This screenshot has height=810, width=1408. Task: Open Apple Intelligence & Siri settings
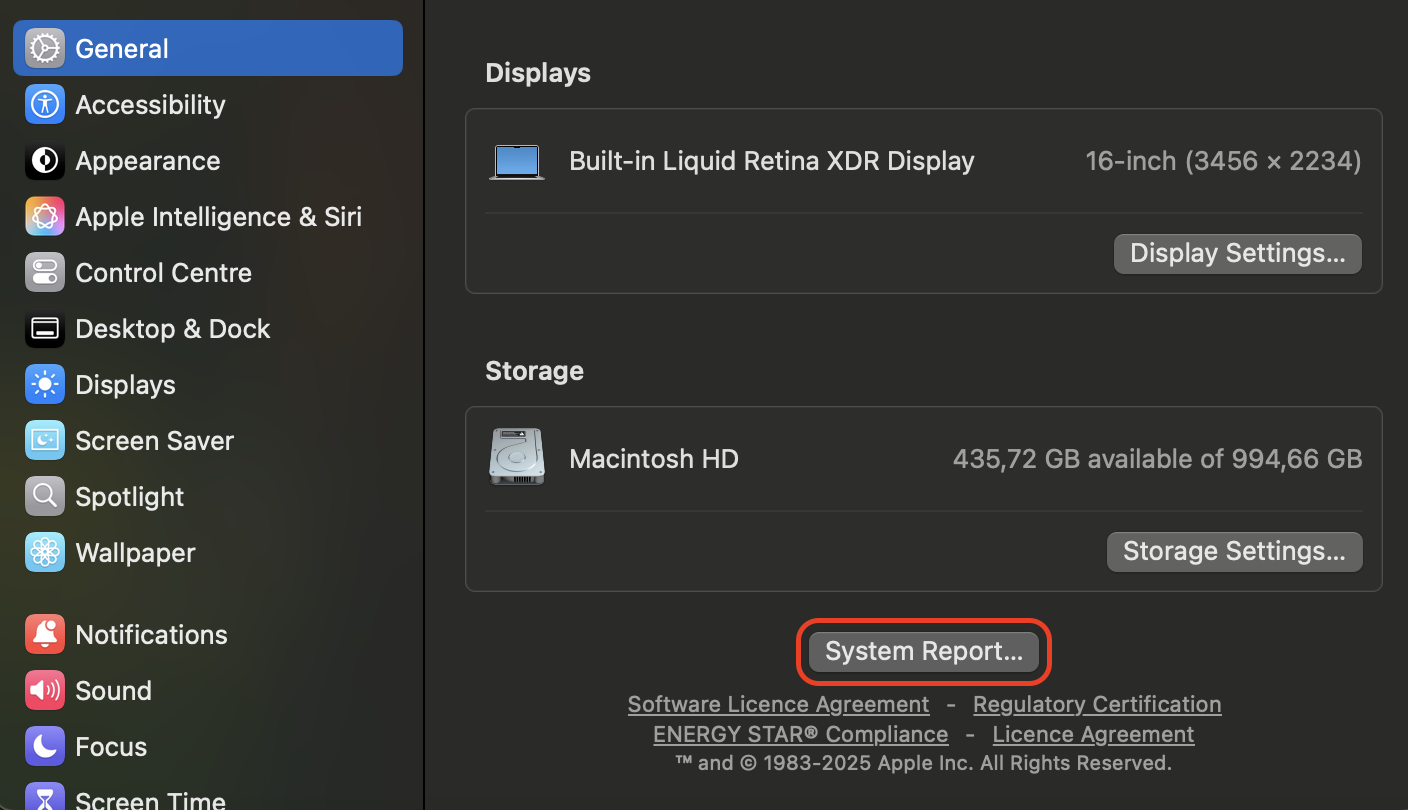click(44, 216)
